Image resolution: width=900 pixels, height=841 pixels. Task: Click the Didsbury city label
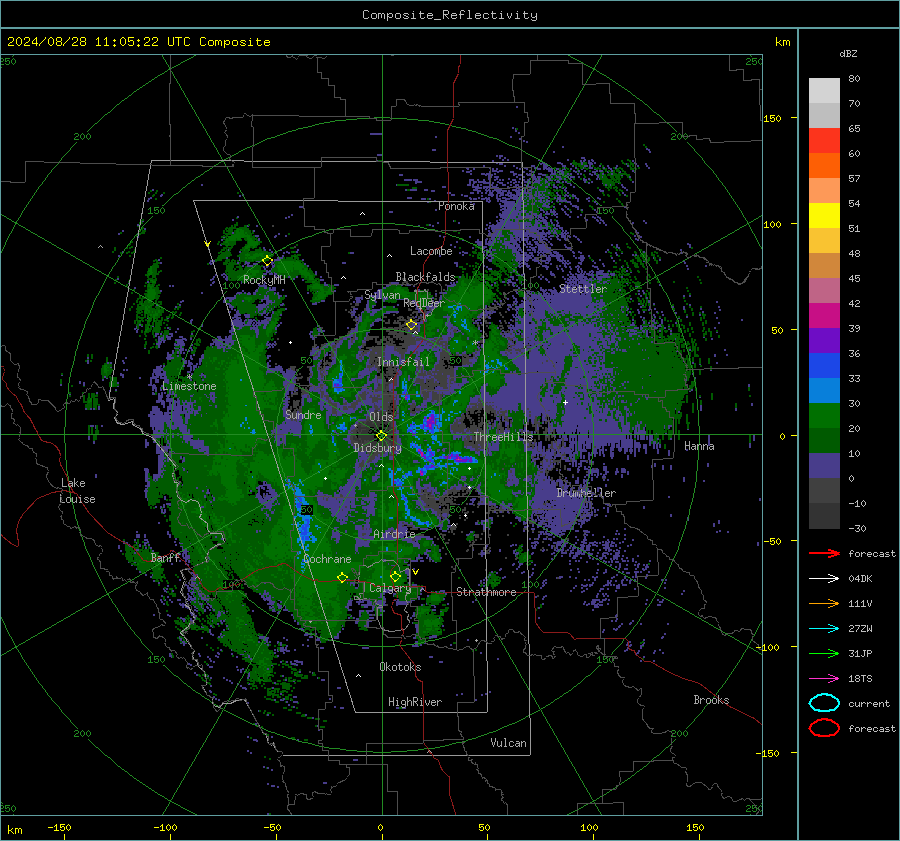click(377, 448)
